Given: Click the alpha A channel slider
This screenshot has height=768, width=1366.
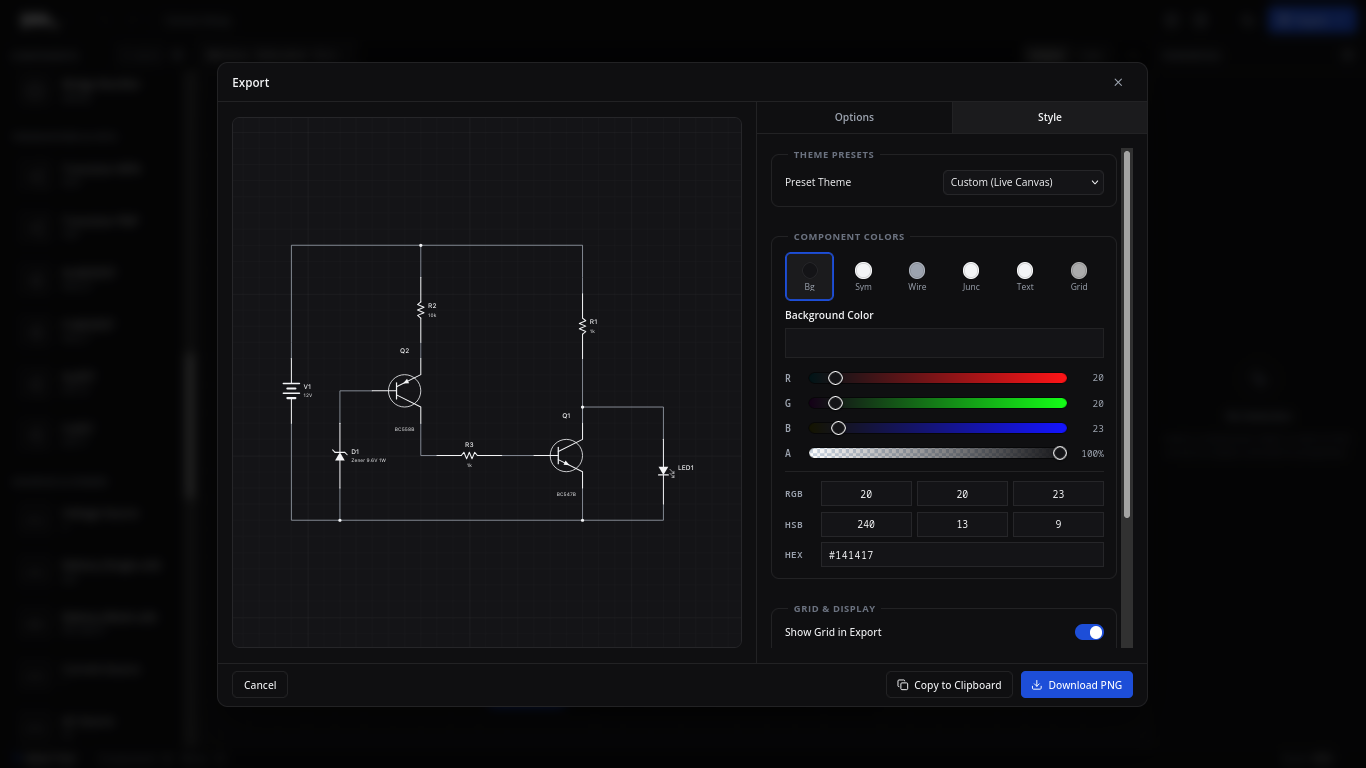Looking at the screenshot, I should (x=938, y=453).
